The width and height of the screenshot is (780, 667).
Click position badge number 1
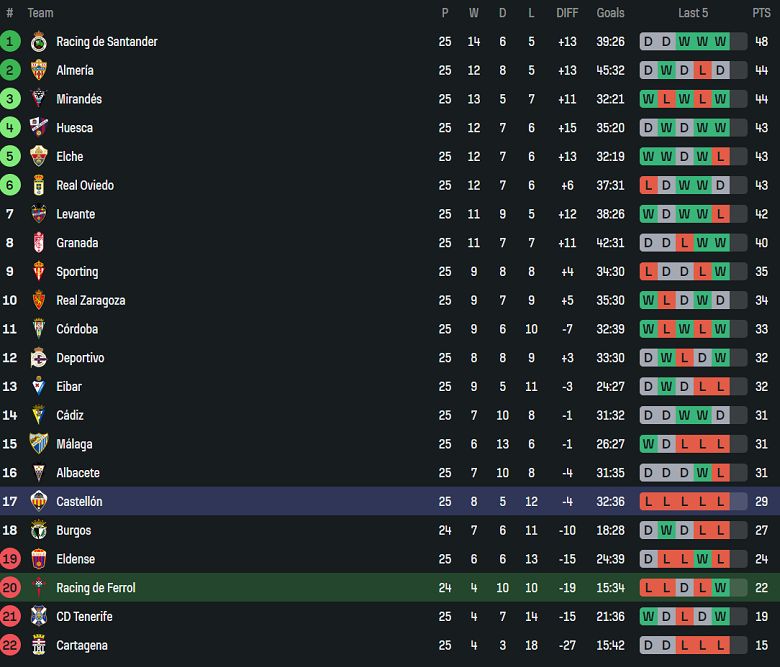(x=10, y=42)
